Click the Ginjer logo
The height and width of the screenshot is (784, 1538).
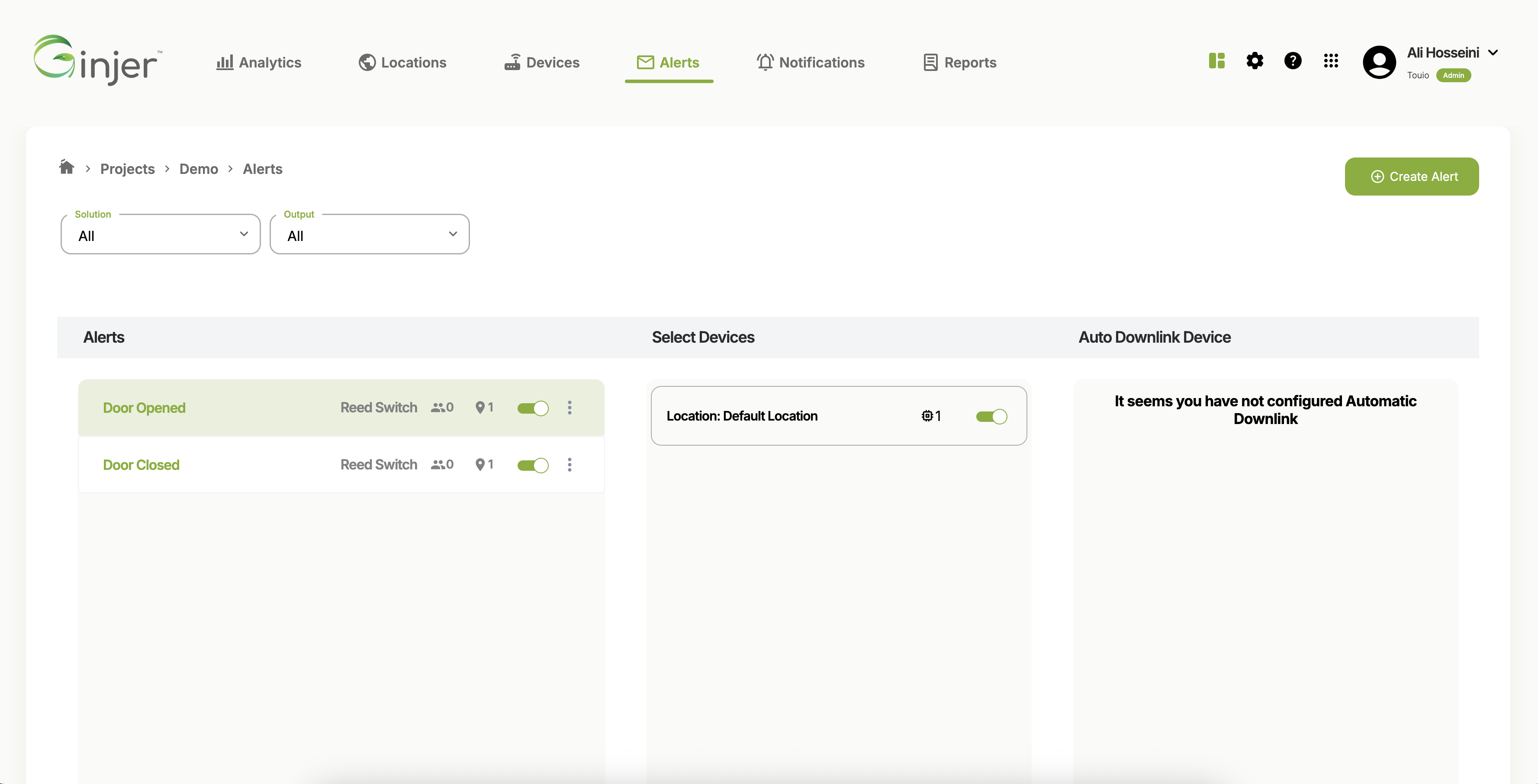coord(97,60)
